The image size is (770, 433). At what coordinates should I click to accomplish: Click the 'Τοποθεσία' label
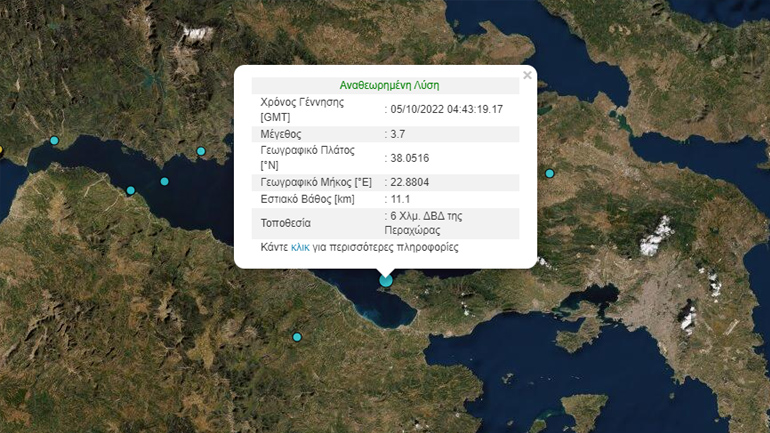[x=285, y=223]
